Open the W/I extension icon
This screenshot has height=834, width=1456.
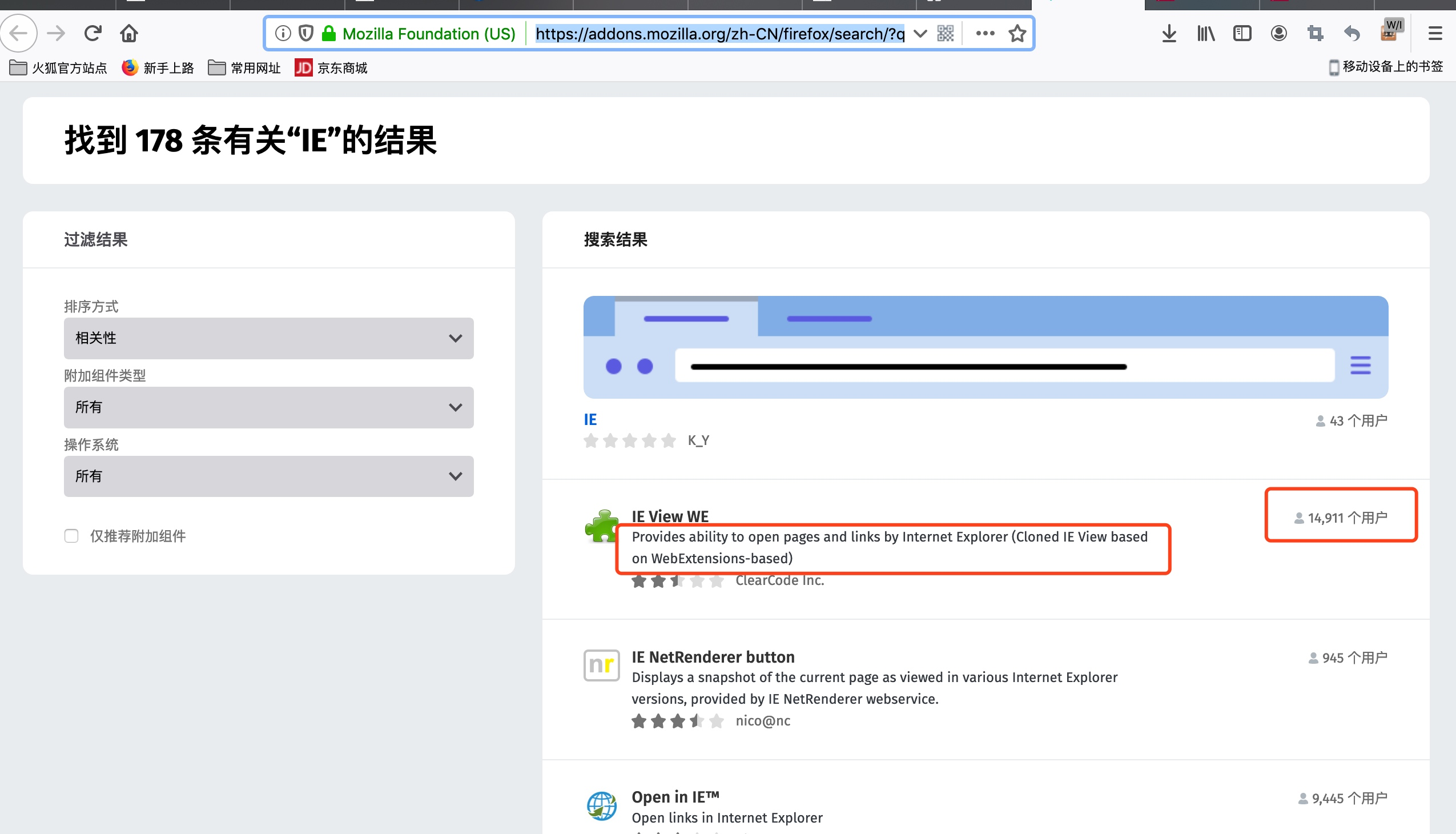click(1391, 30)
